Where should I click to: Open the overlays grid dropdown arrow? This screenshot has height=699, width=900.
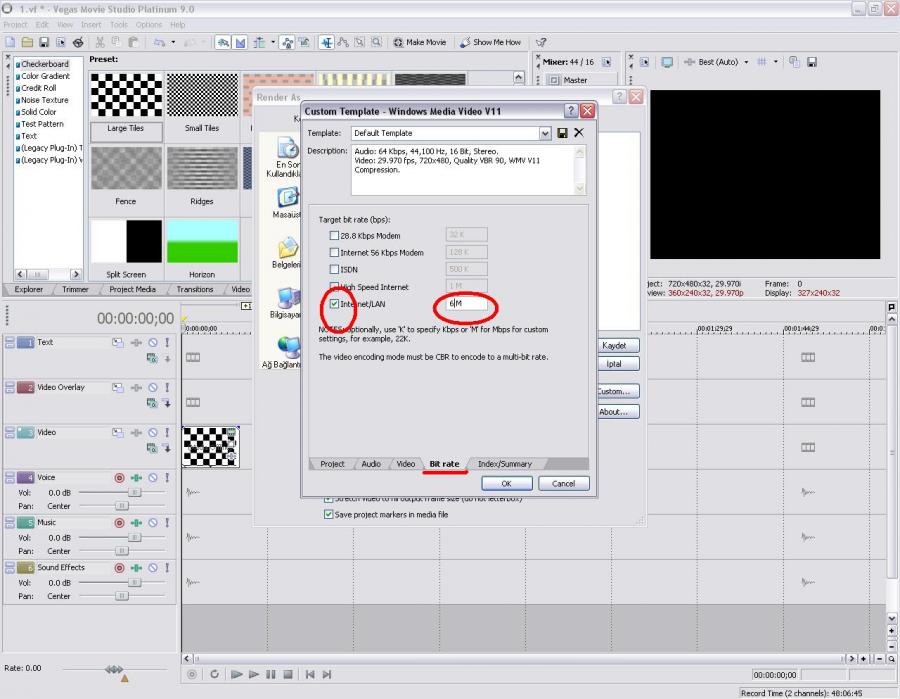pyautogui.click(x=775, y=62)
